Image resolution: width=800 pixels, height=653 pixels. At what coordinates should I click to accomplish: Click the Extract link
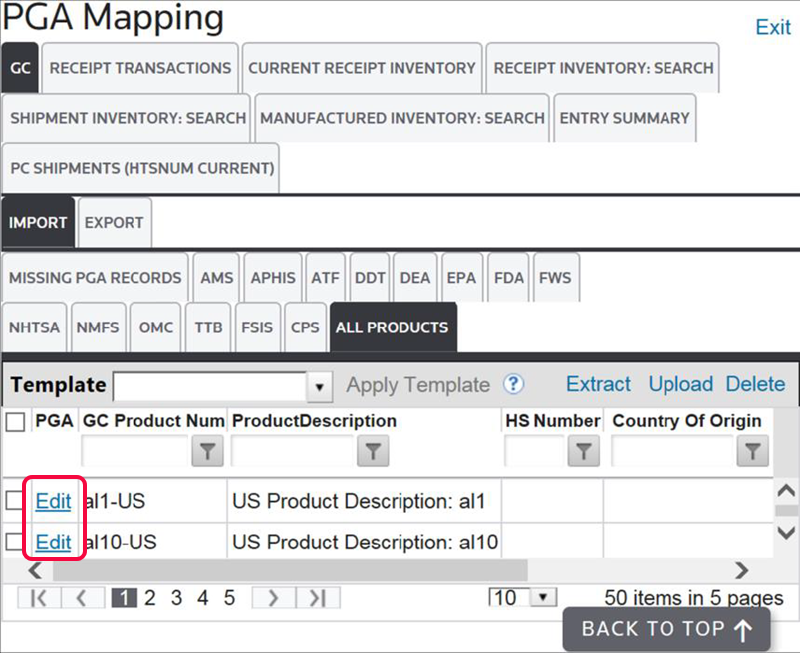click(x=598, y=385)
